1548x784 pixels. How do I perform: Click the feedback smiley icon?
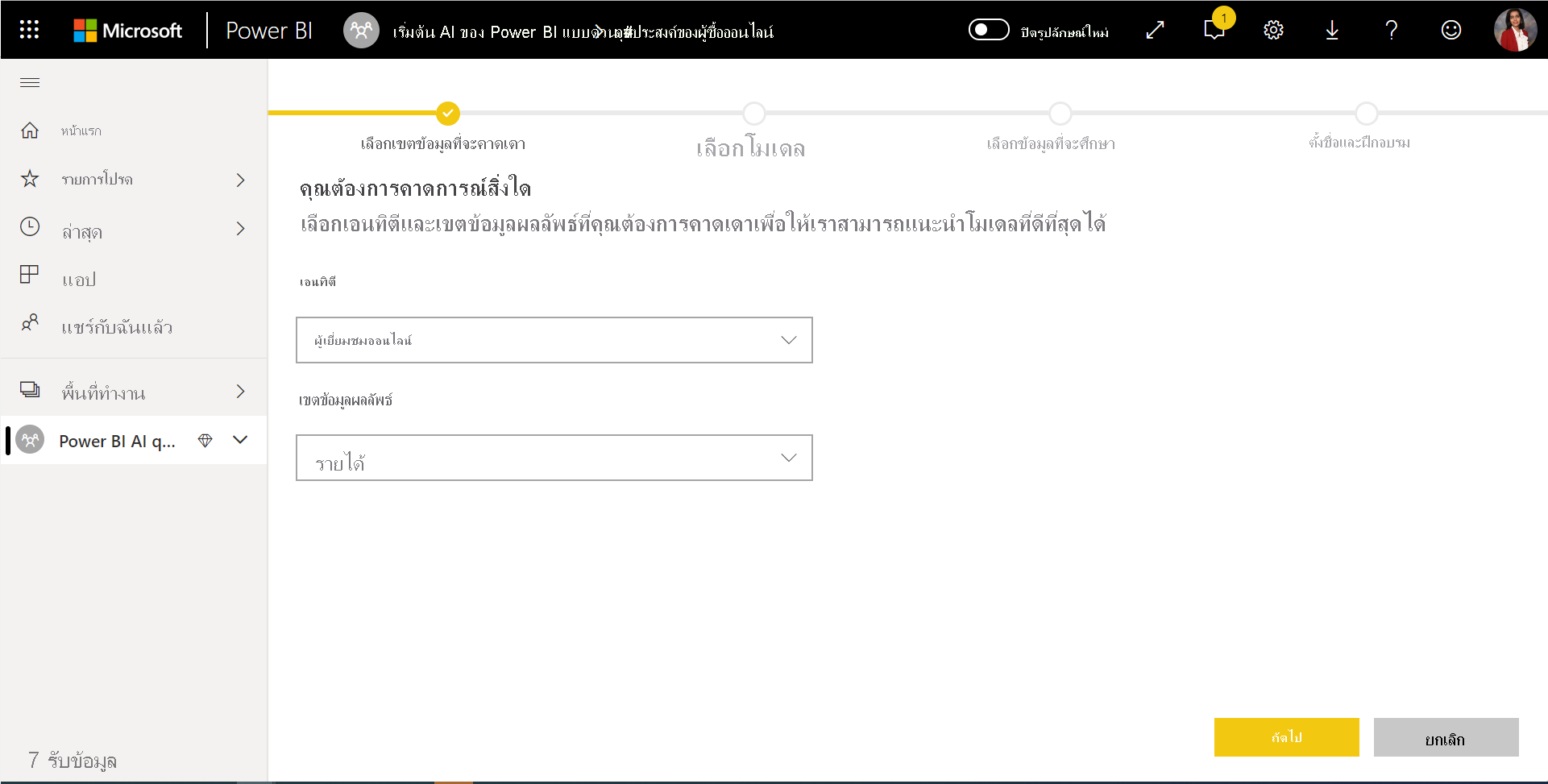(x=1451, y=30)
